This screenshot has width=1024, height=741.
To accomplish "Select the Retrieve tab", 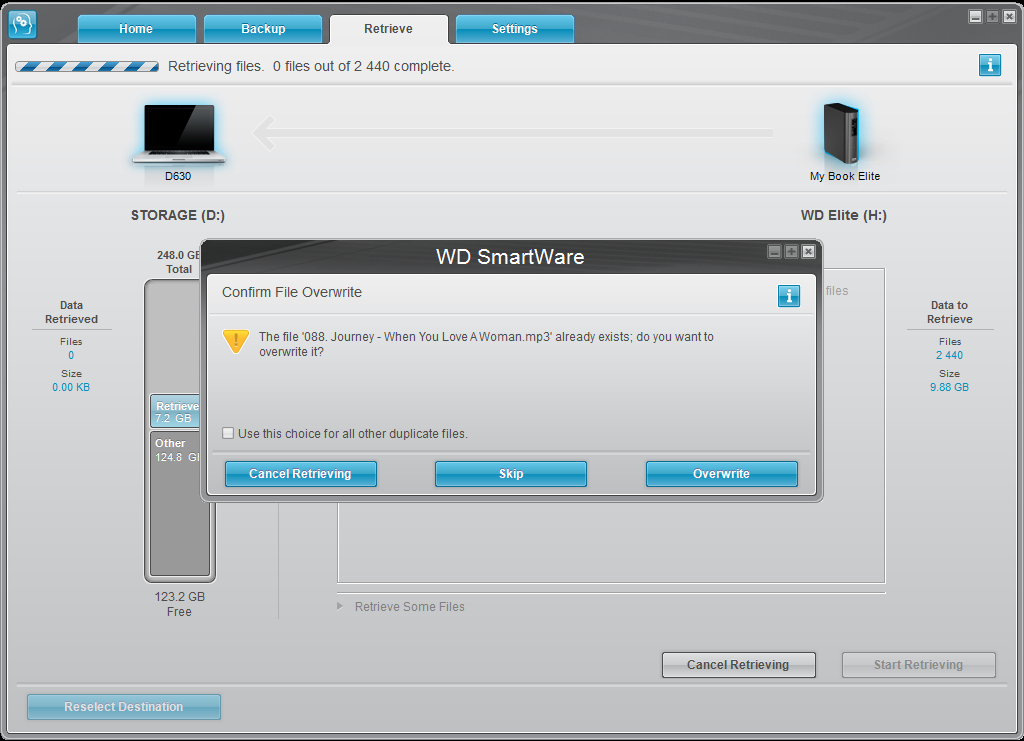I will pos(389,29).
